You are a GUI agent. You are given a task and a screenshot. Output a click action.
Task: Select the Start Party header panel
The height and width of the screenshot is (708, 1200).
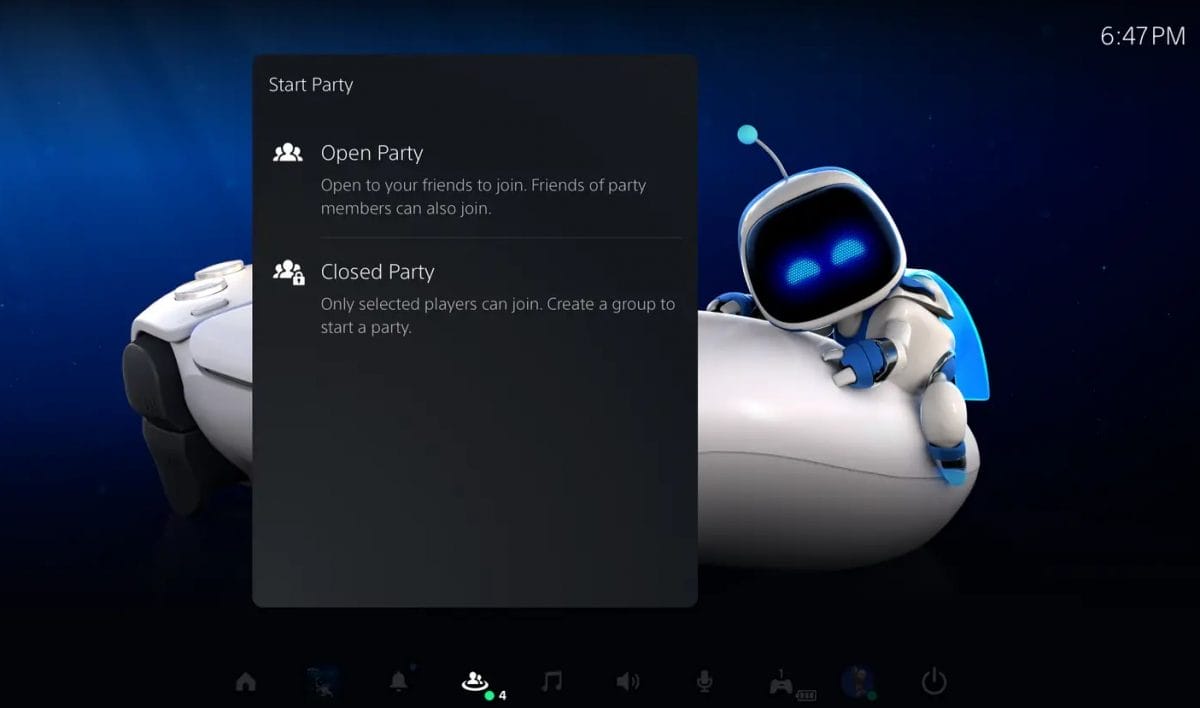(311, 85)
